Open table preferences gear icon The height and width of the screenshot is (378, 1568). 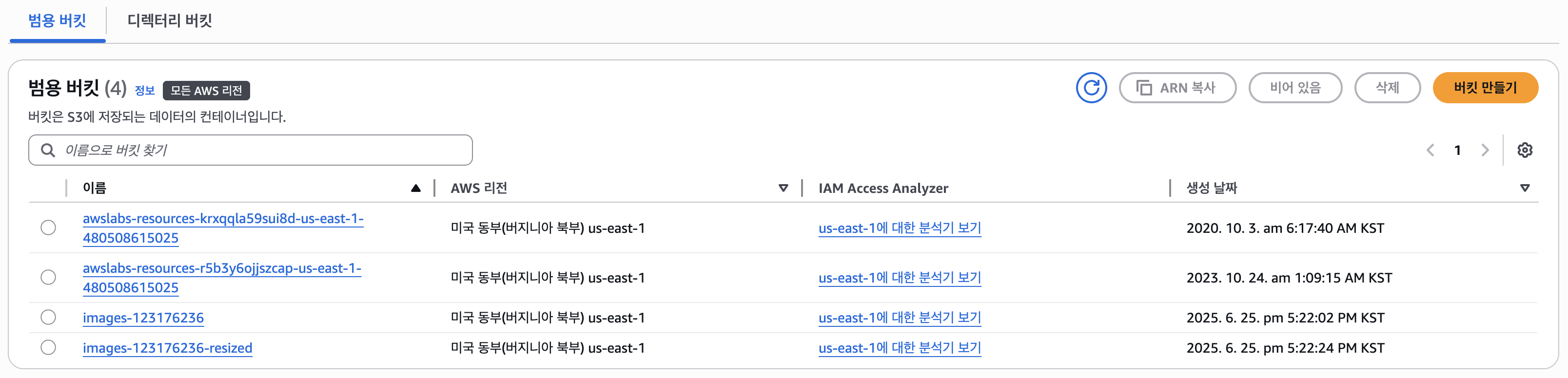tap(1524, 150)
